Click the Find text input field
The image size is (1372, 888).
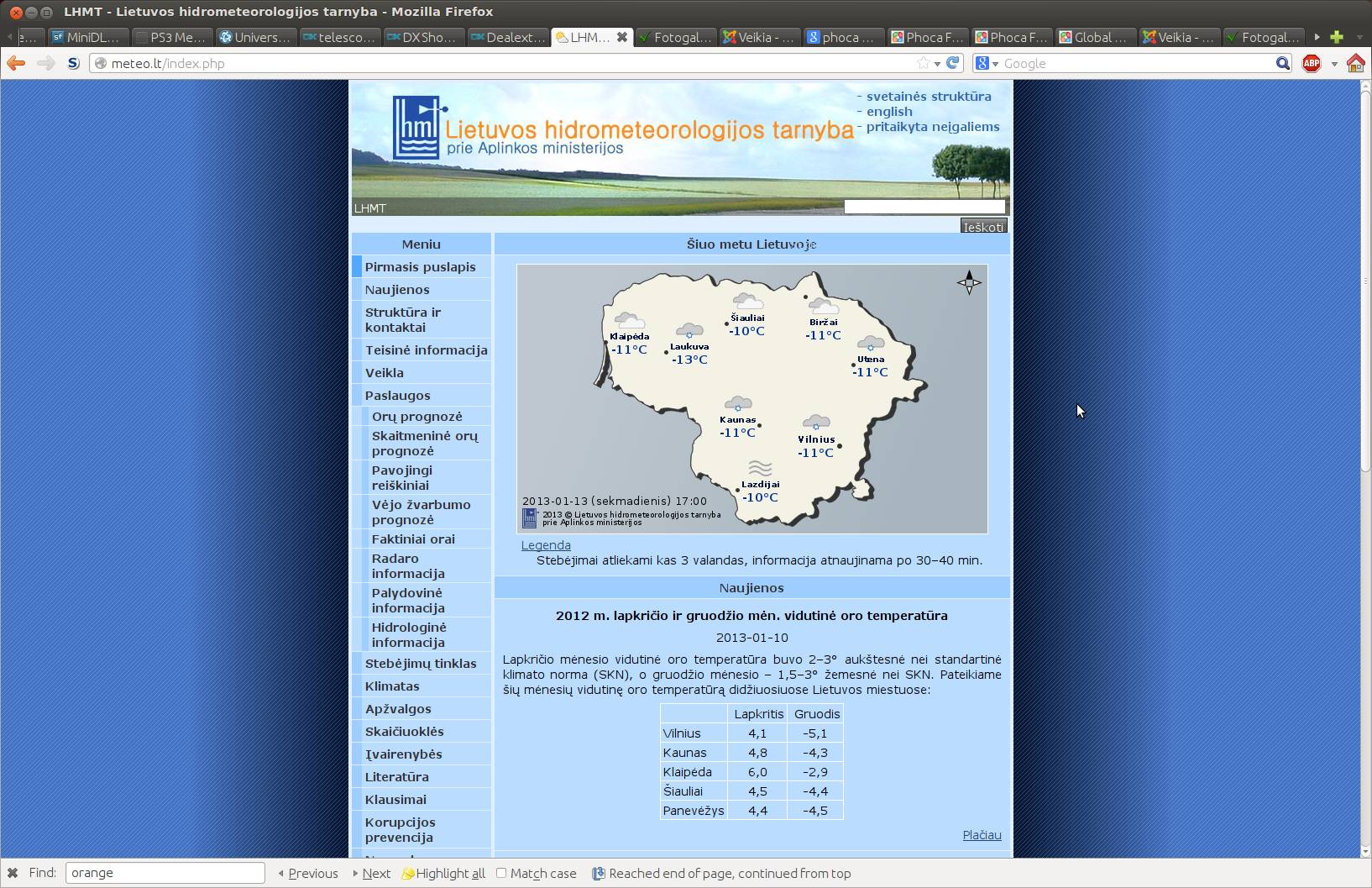[165, 873]
